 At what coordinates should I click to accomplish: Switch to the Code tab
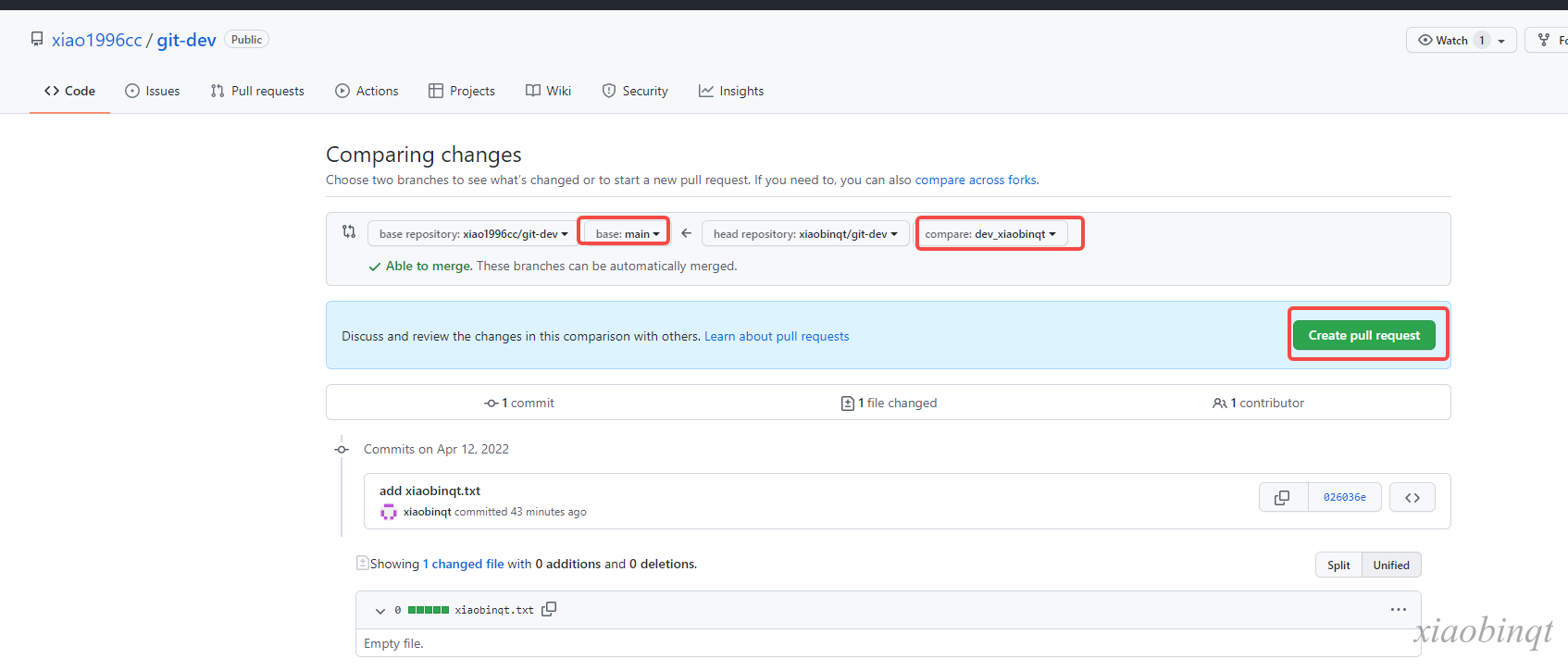(69, 91)
